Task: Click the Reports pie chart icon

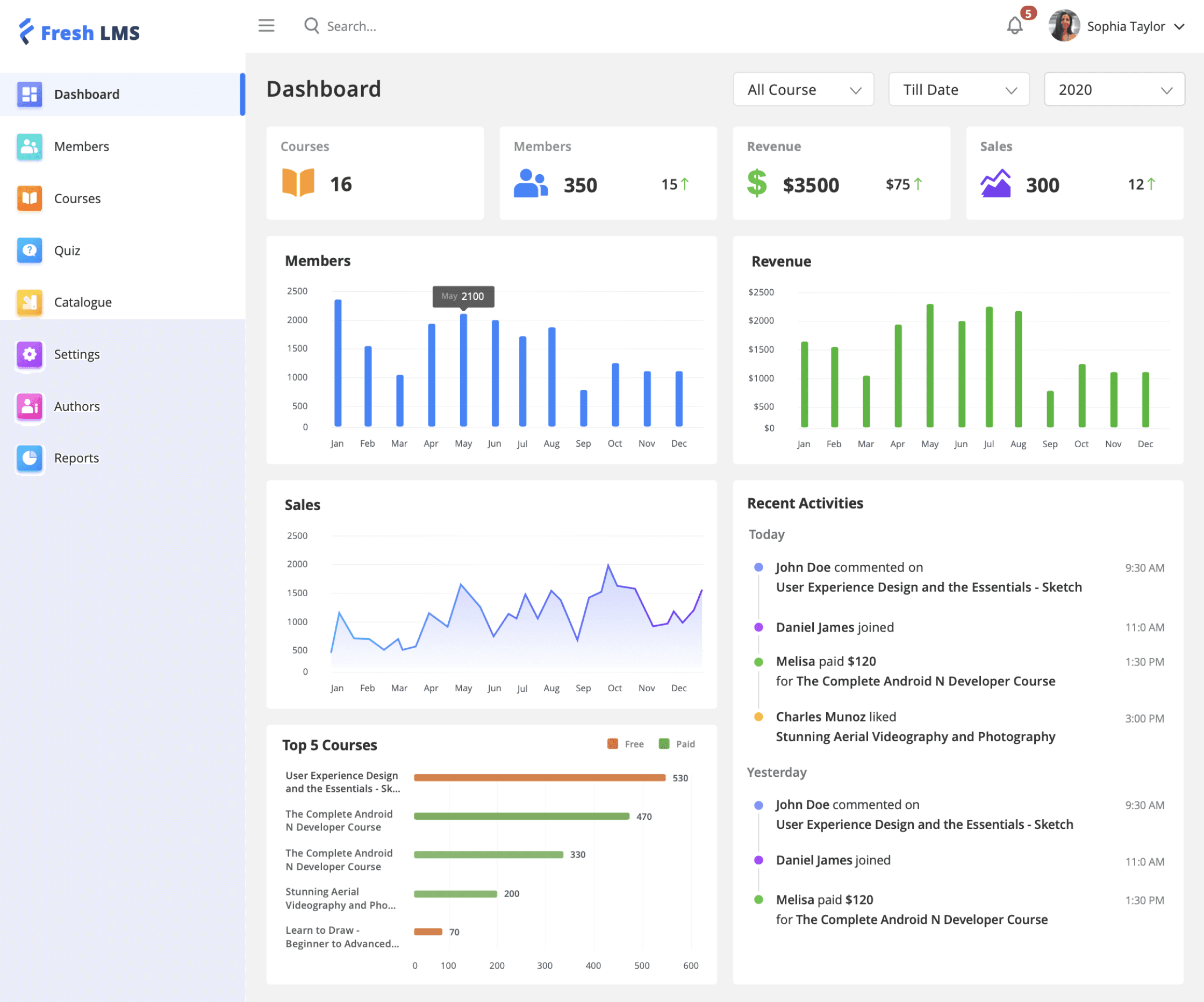Action: (x=29, y=459)
